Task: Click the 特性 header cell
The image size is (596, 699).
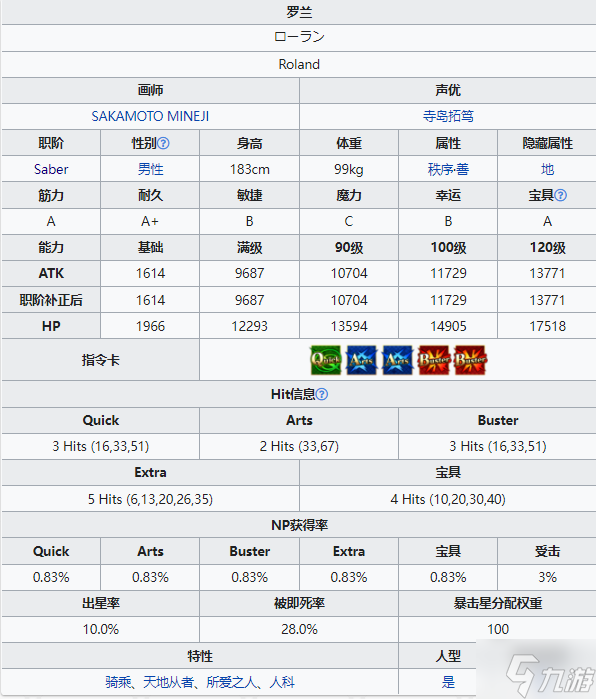Action: tap(200, 656)
